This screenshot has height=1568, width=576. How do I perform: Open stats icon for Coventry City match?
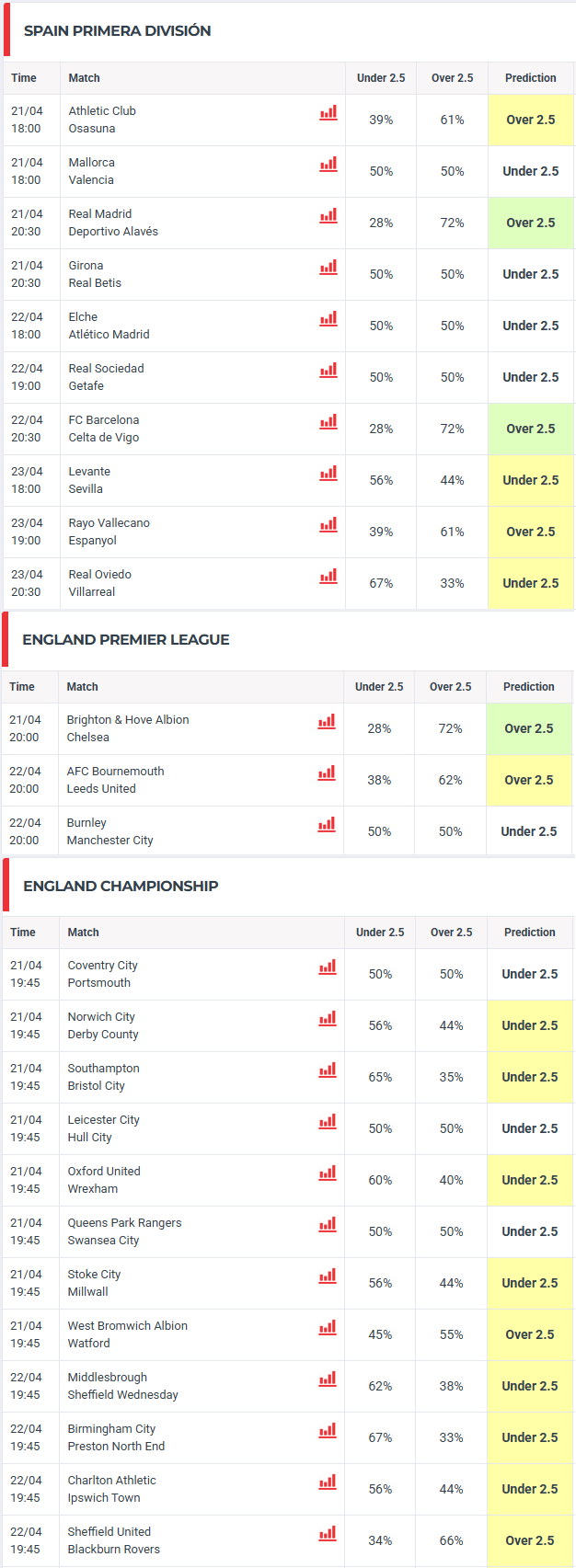(x=327, y=967)
